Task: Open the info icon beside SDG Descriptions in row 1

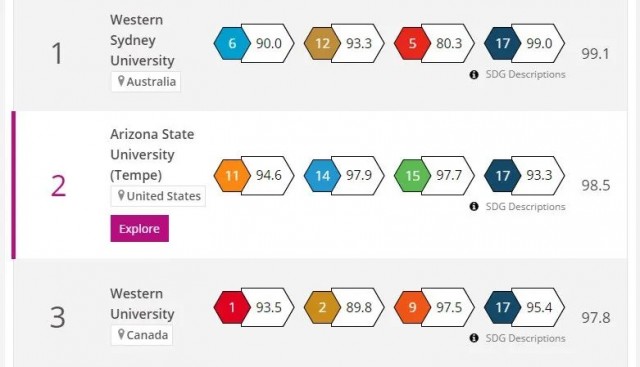Action: 473,75
